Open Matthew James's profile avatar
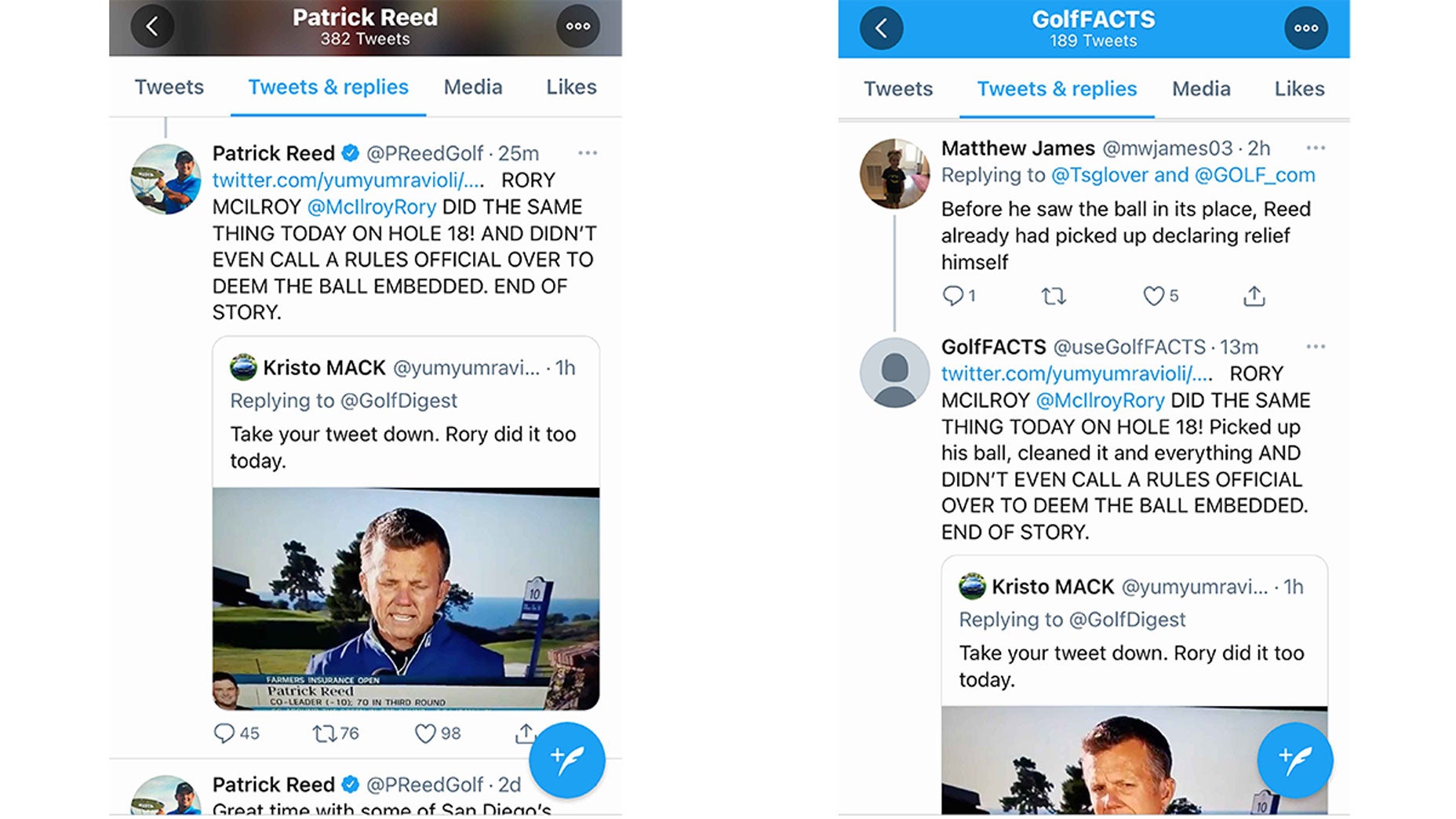 [894, 173]
